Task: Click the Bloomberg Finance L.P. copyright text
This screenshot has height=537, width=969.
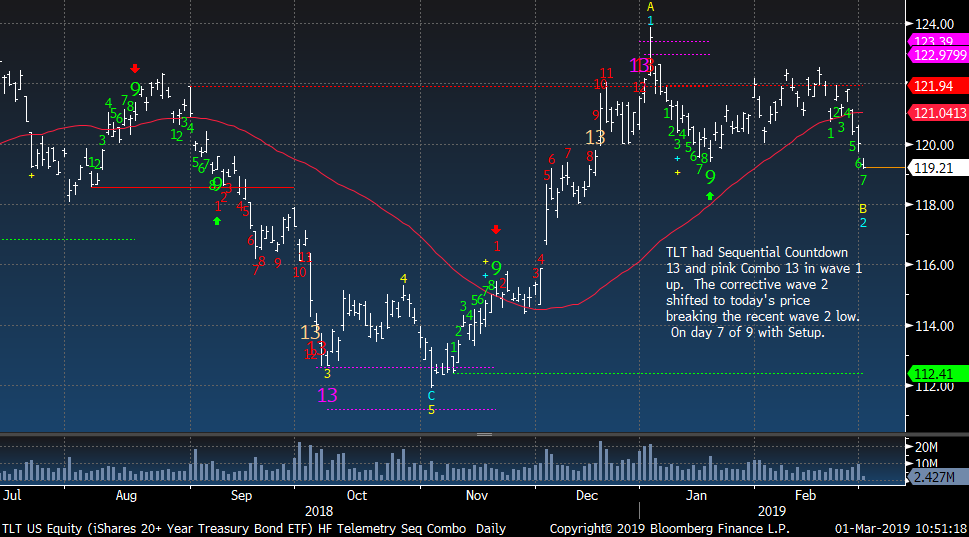Action: [x=669, y=529]
